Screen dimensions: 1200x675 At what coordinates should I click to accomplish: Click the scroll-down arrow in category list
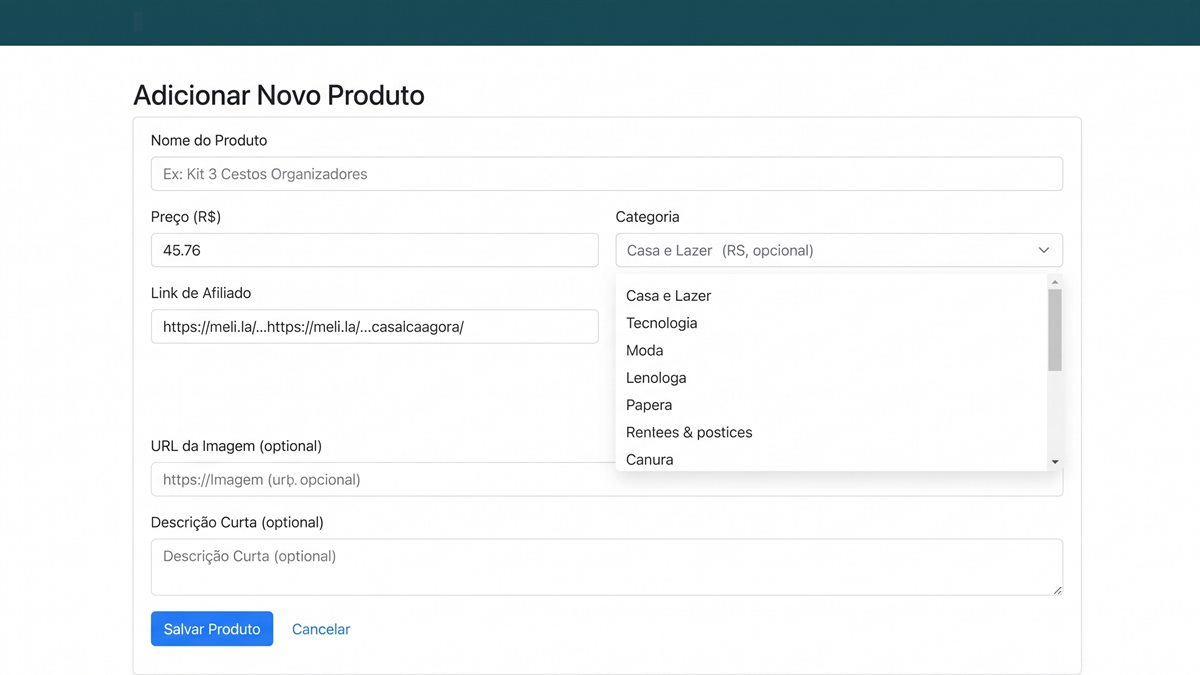click(1054, 462)
